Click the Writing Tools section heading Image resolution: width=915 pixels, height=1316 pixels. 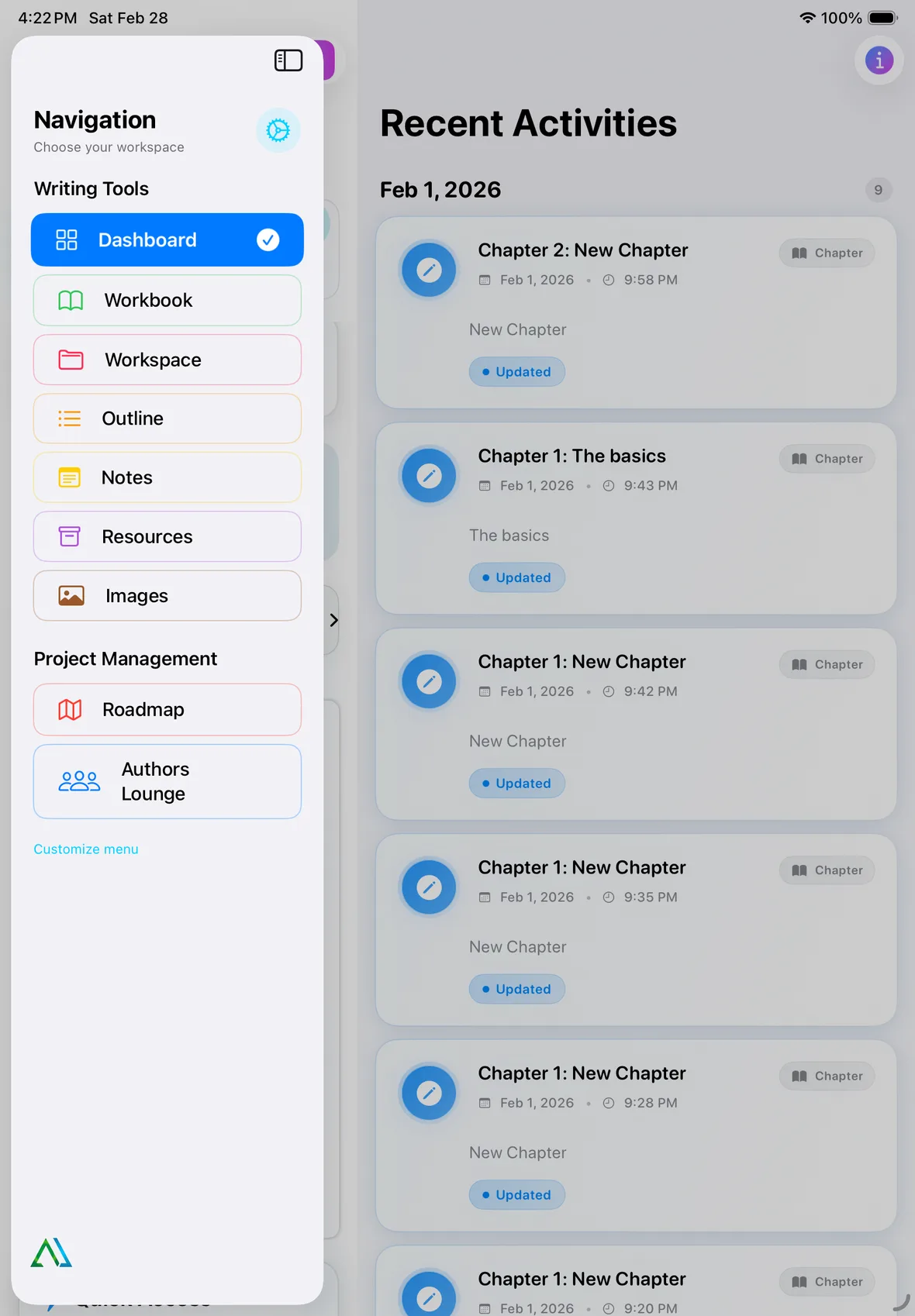(x=91, y=188)
